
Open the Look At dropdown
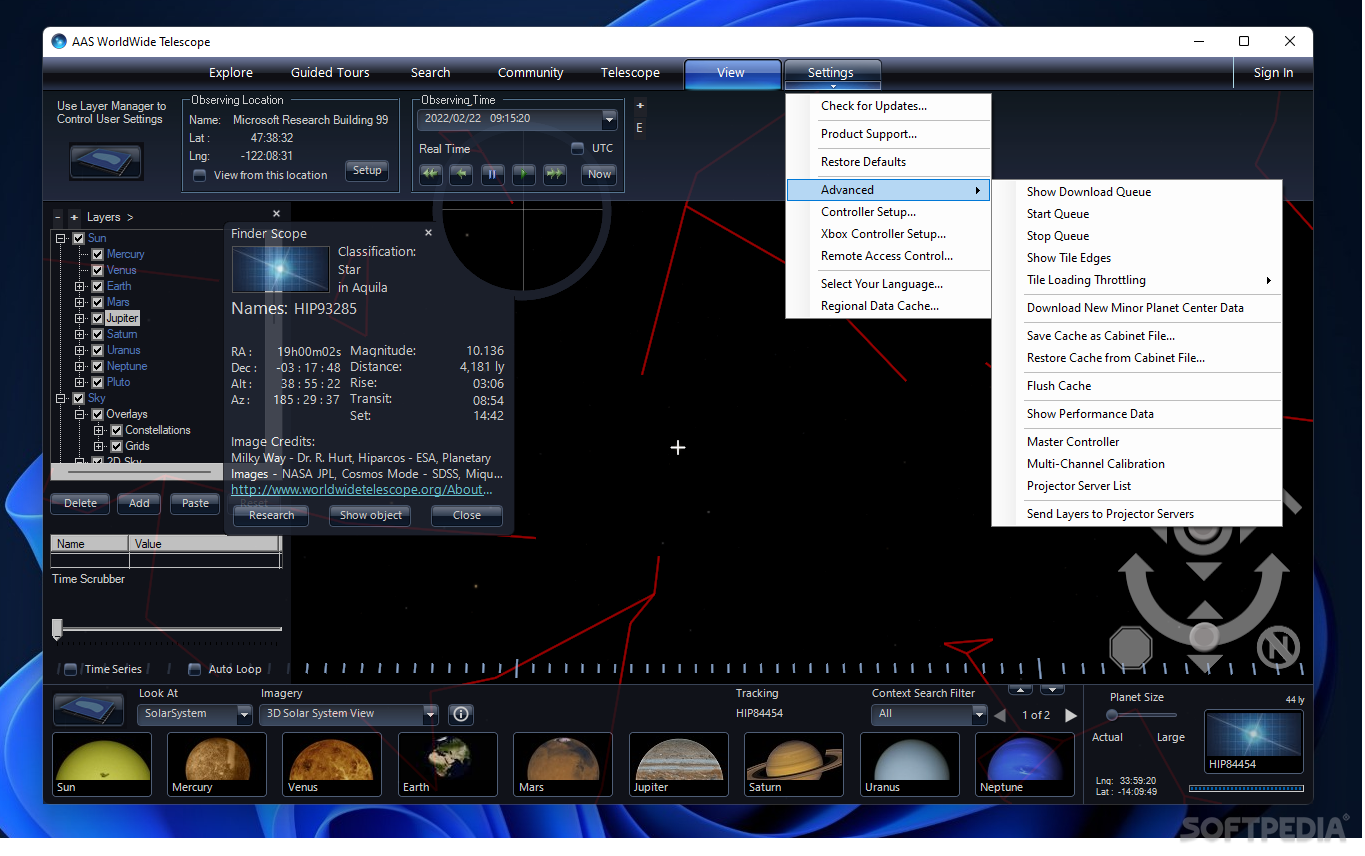tap(244, 714)
